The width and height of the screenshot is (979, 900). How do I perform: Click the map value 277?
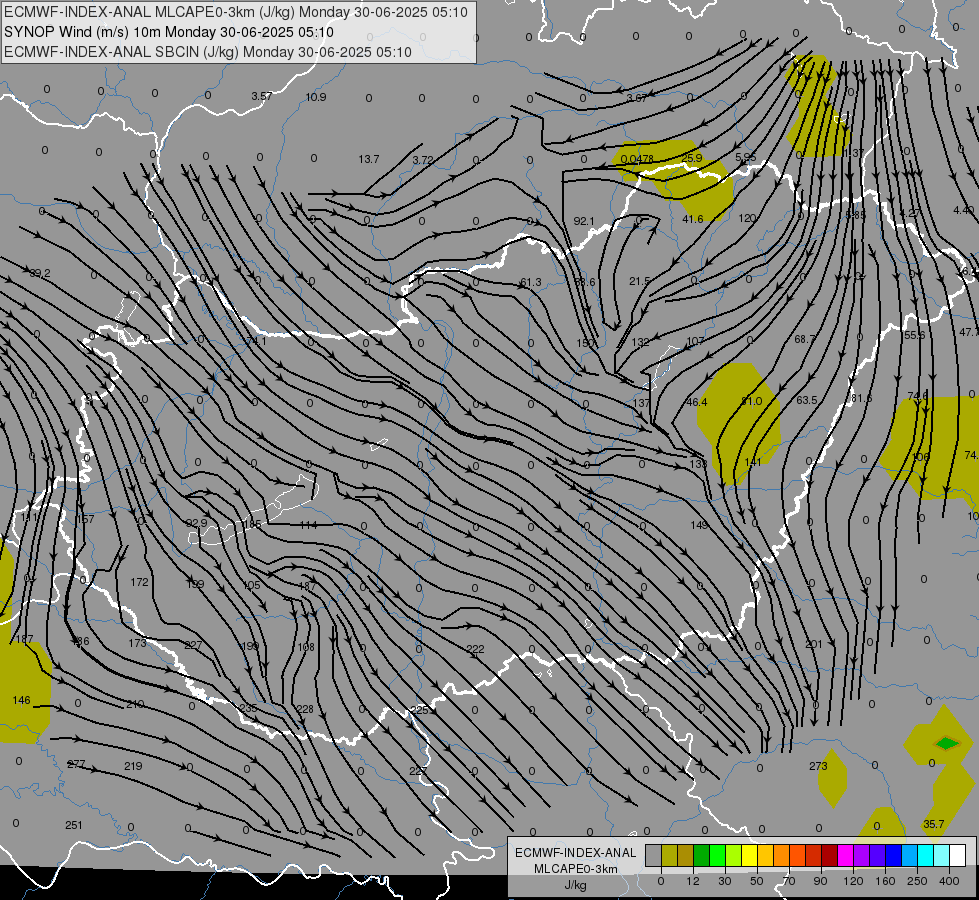click(x=76, y=764)
